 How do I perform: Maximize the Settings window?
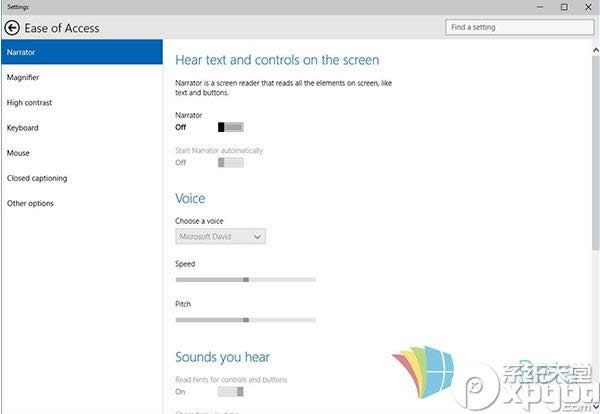pos(563,7)
